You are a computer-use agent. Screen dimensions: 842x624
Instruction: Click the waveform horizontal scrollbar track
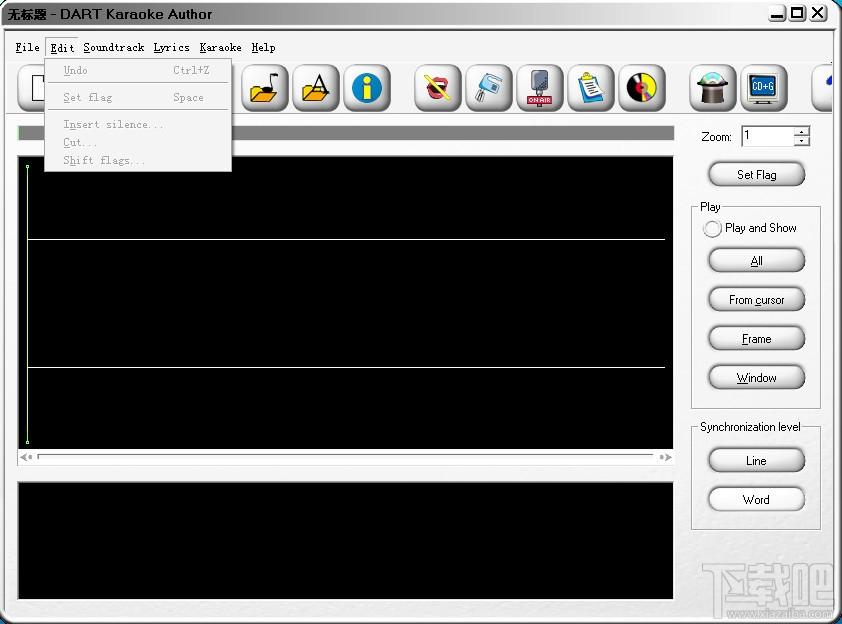coord(345,457)
